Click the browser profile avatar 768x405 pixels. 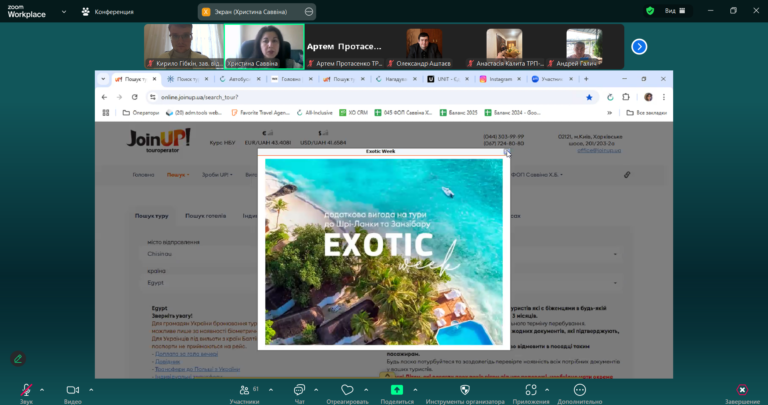coord(648,97)
